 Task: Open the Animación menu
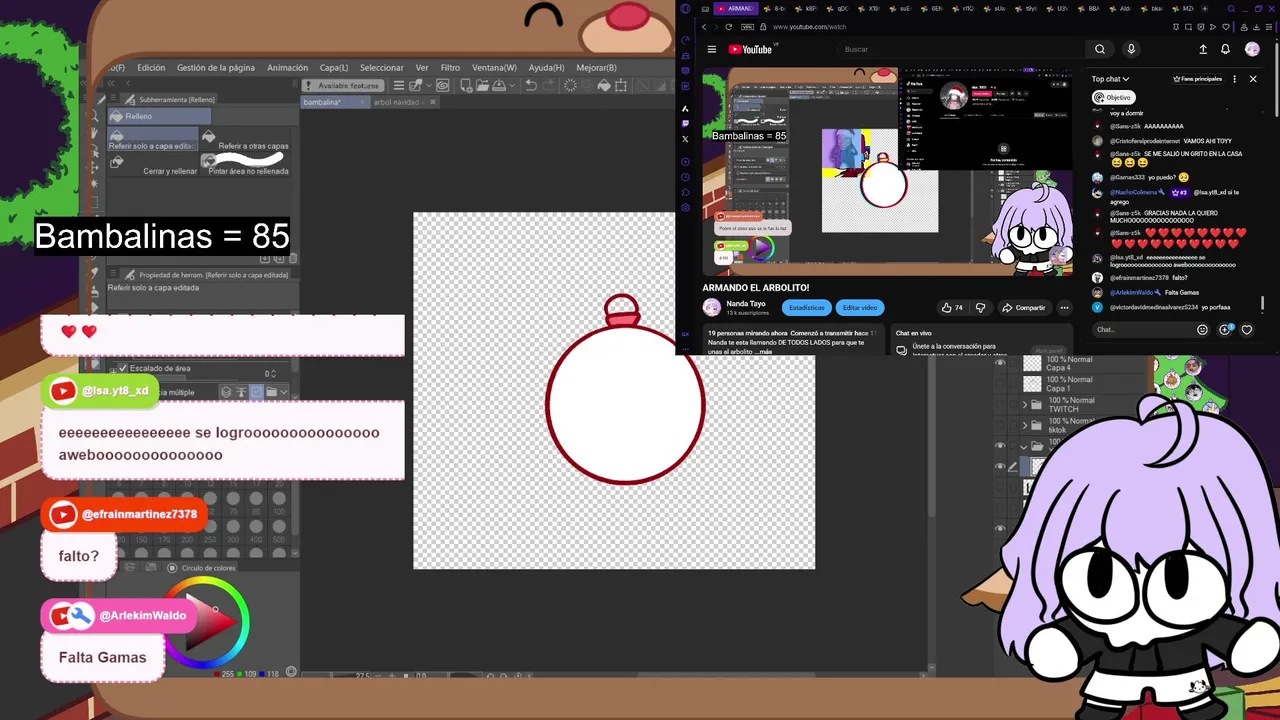[287, 68]
